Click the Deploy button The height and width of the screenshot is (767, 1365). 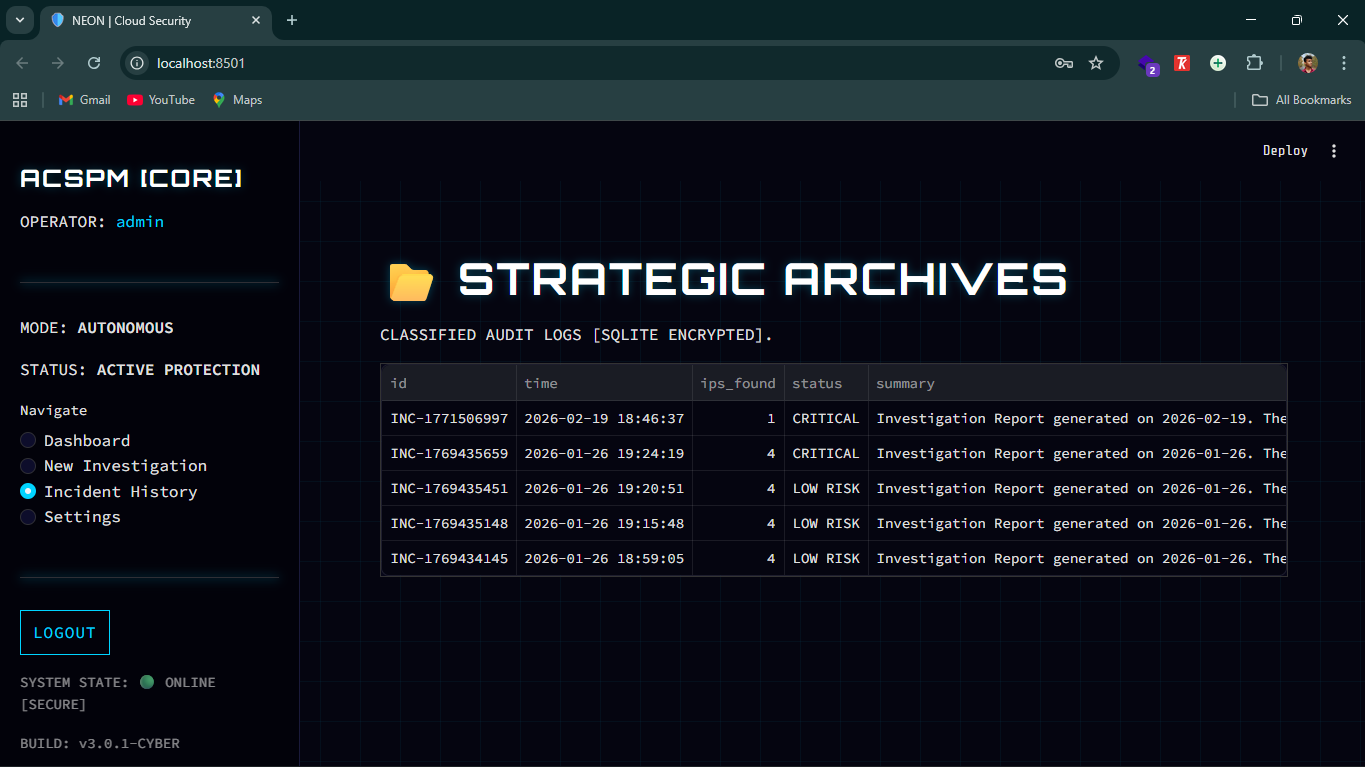[x=1284, y=150]
